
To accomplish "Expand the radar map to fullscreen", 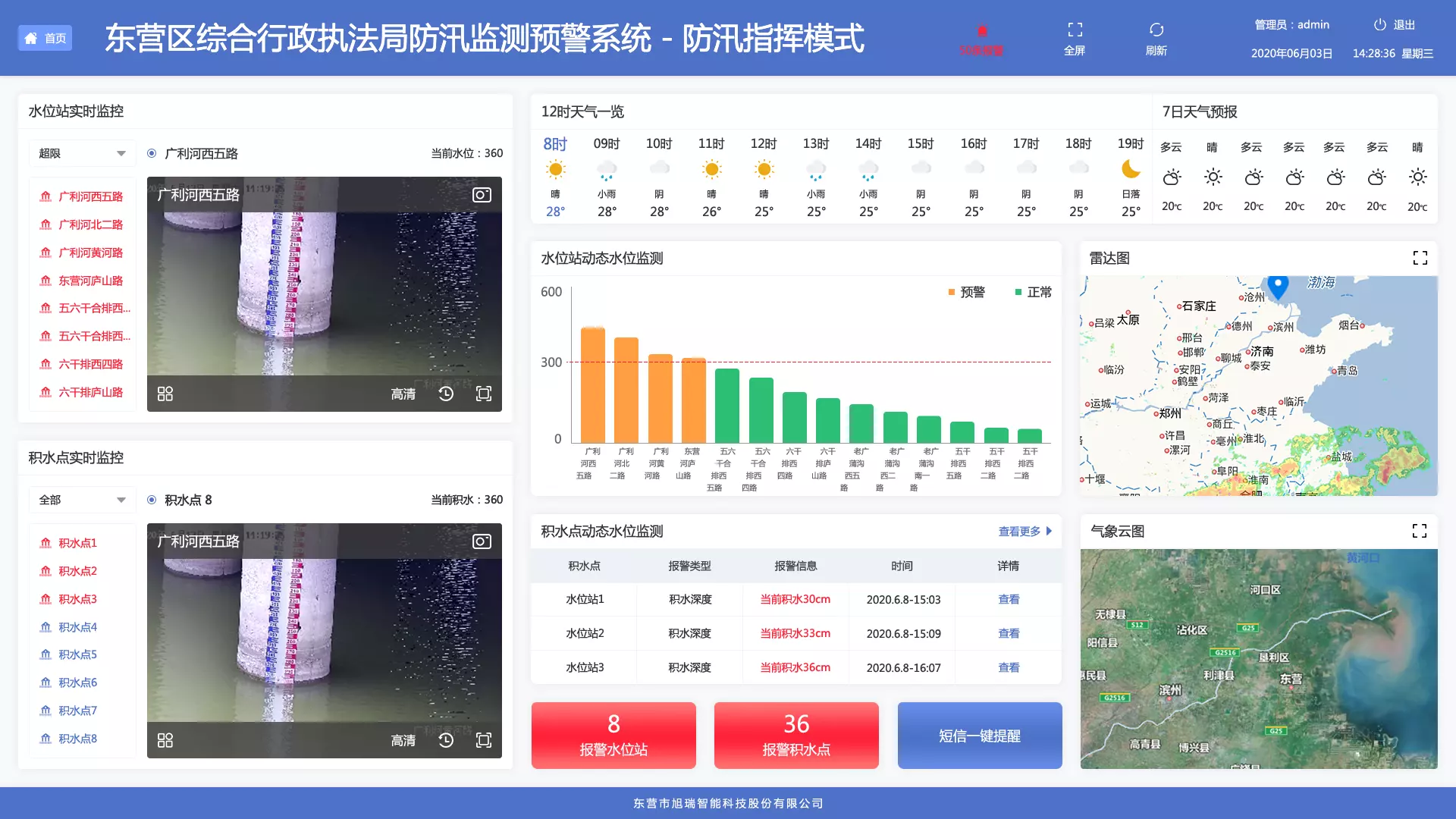I will 1420,258.
